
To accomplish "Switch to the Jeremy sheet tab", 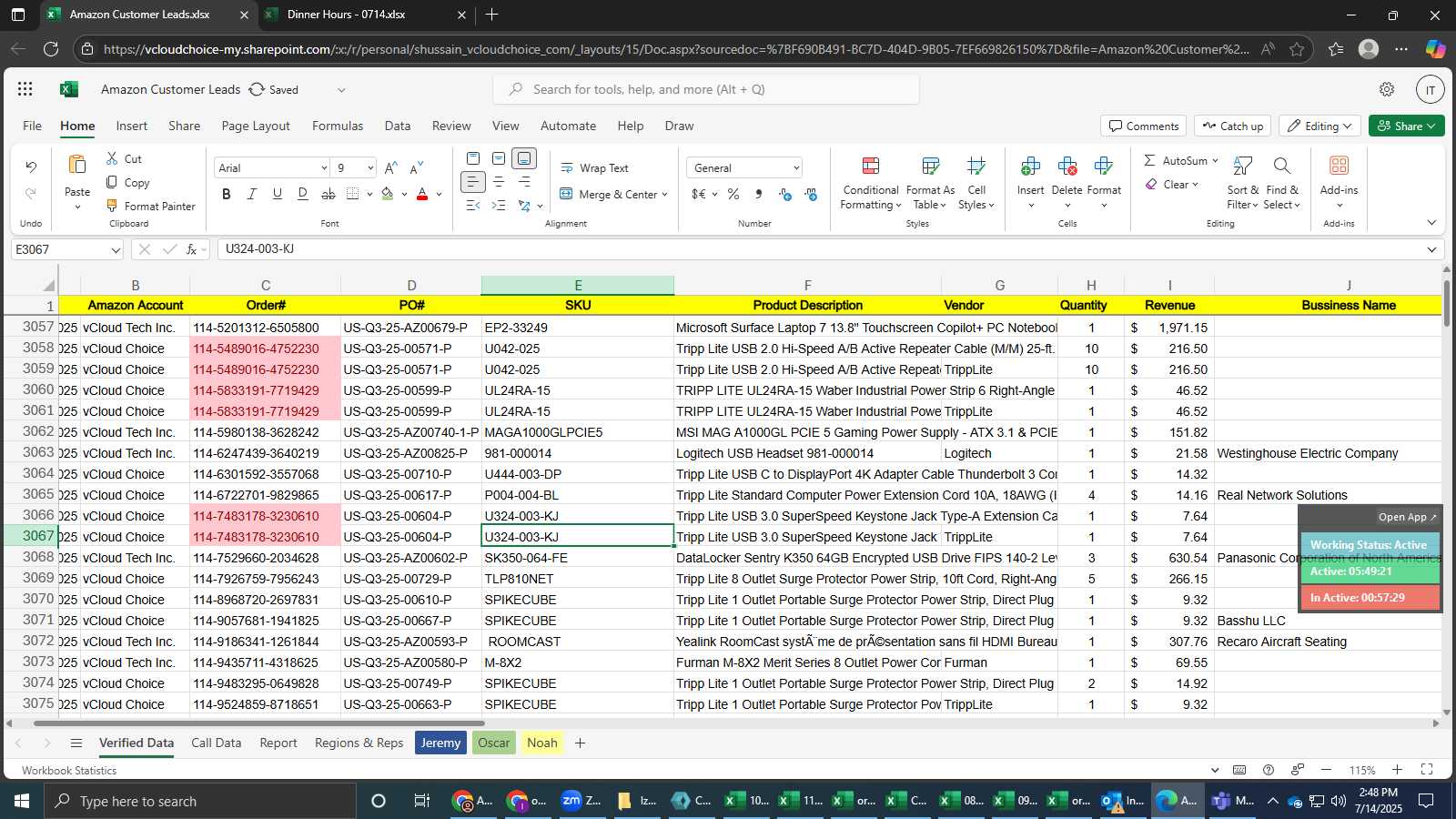I will click(440, 743).
